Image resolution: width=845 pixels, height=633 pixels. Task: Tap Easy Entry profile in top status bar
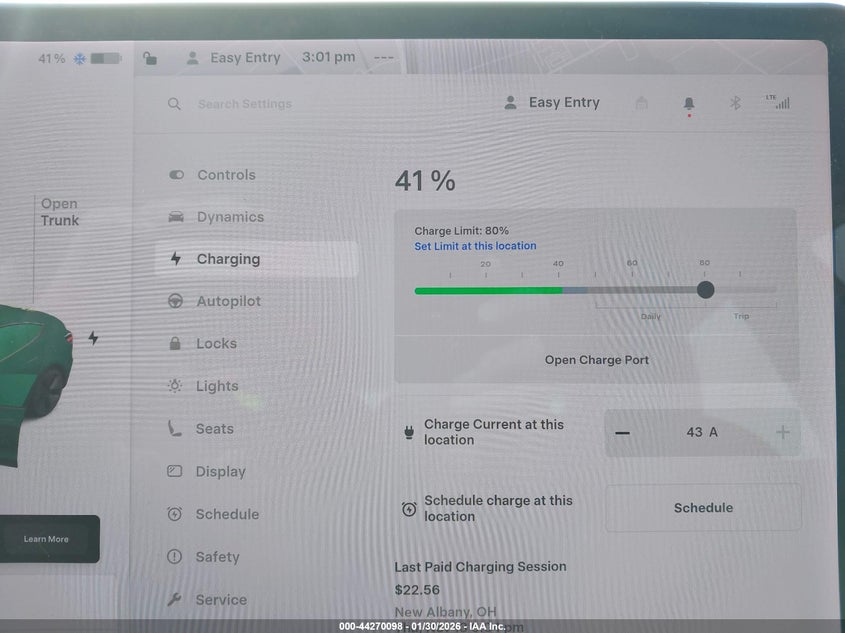(233, 58)
